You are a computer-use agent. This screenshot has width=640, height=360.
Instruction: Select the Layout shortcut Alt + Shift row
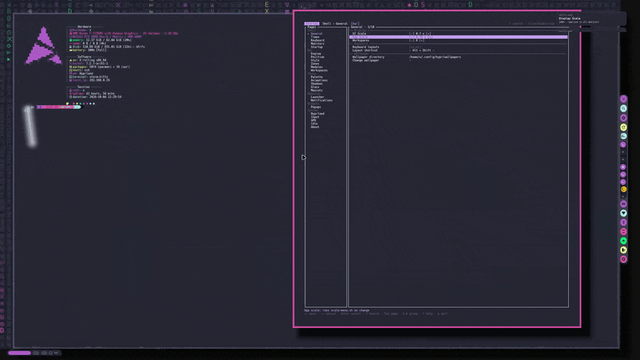[x=459, y=50]
